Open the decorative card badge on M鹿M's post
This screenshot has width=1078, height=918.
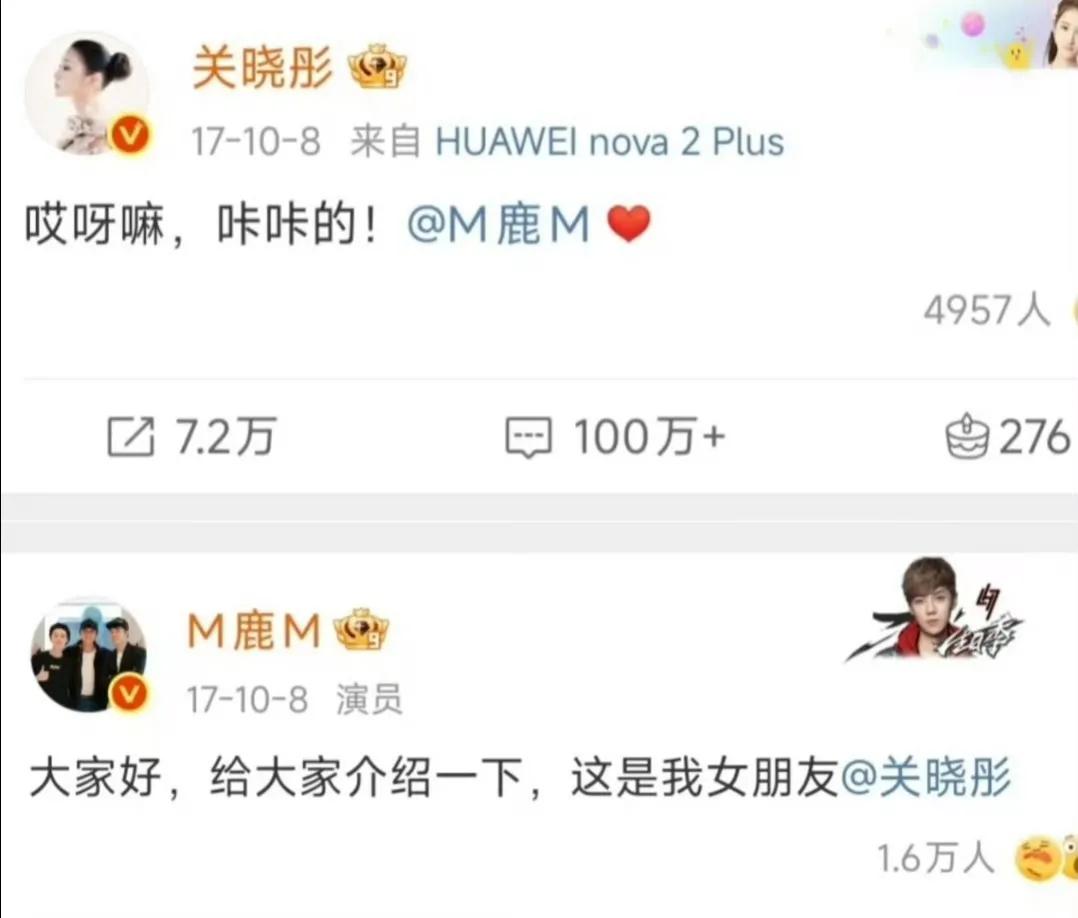(x=936, y=611)
